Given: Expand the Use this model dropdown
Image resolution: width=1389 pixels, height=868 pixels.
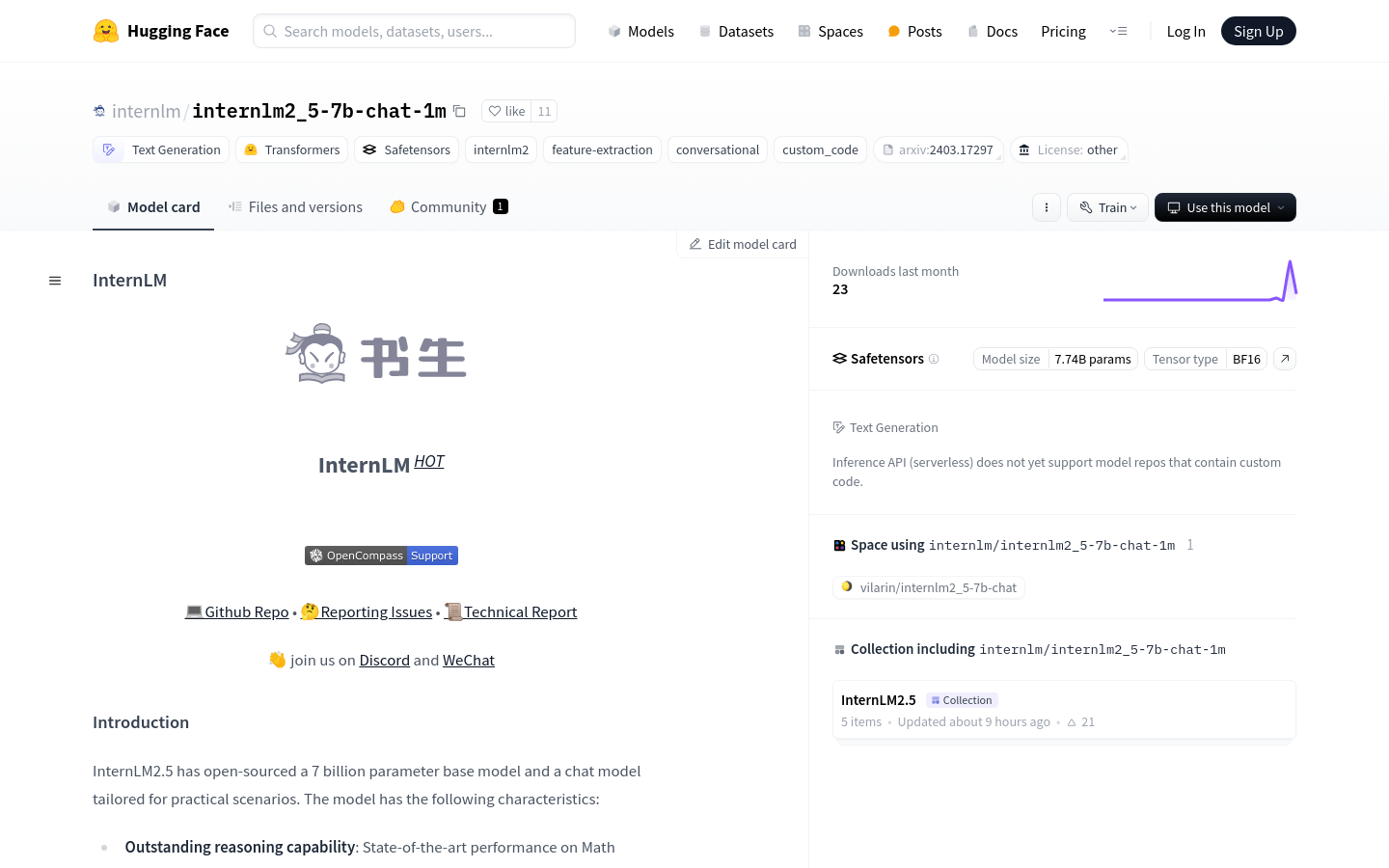Looking at the screenshot, I should (1225, 207).
